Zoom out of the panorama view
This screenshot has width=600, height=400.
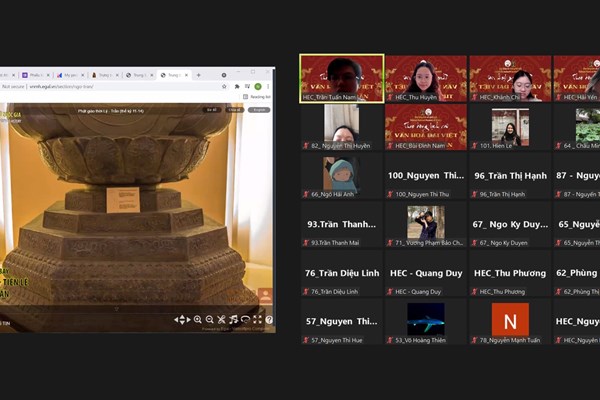point(209,320)
